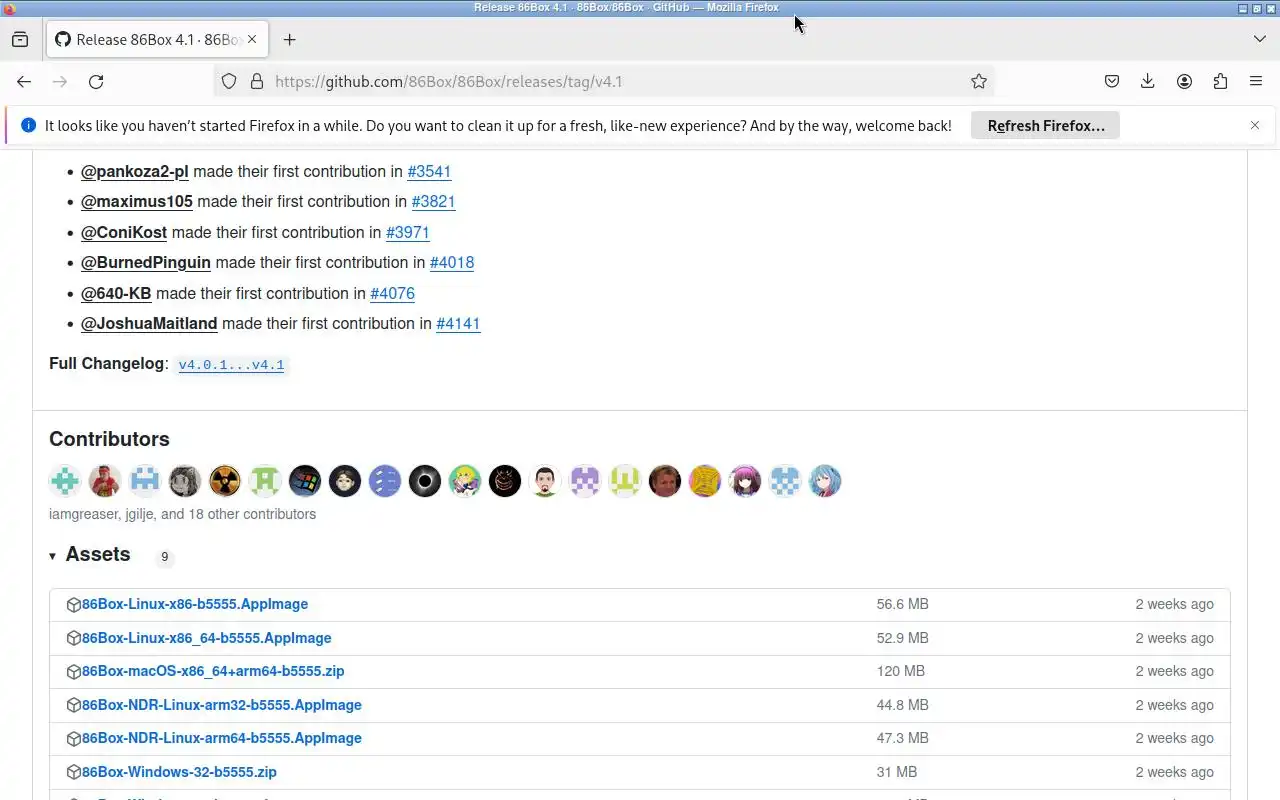This screenshot has width=1280, height=800.
Task: Download 86Box-NDR-Linux-arm64-b5555.AppImage
Action: [222, 739]
